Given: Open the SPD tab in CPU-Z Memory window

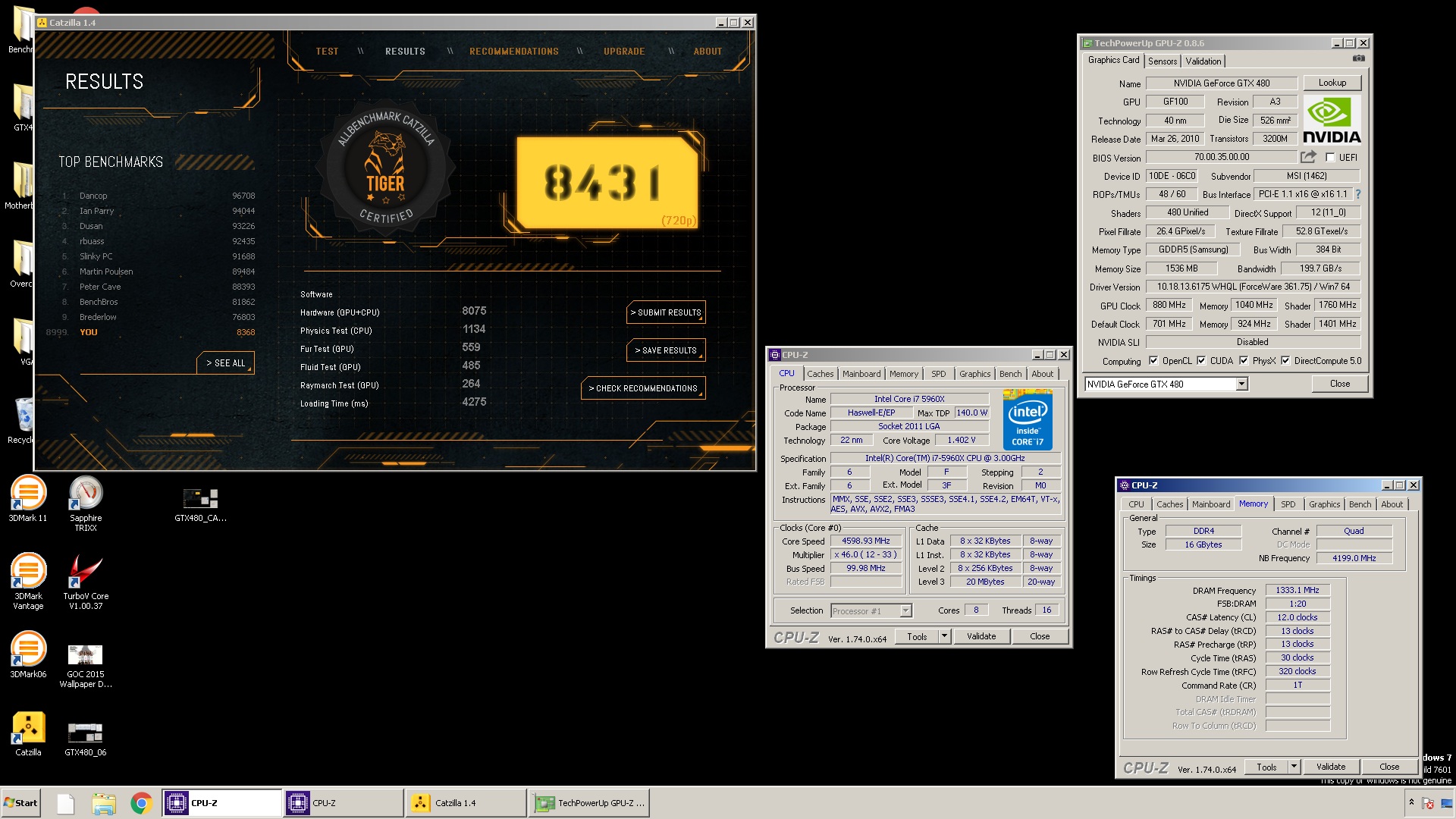Looking at the screenshot, I should pos(1288,504).
